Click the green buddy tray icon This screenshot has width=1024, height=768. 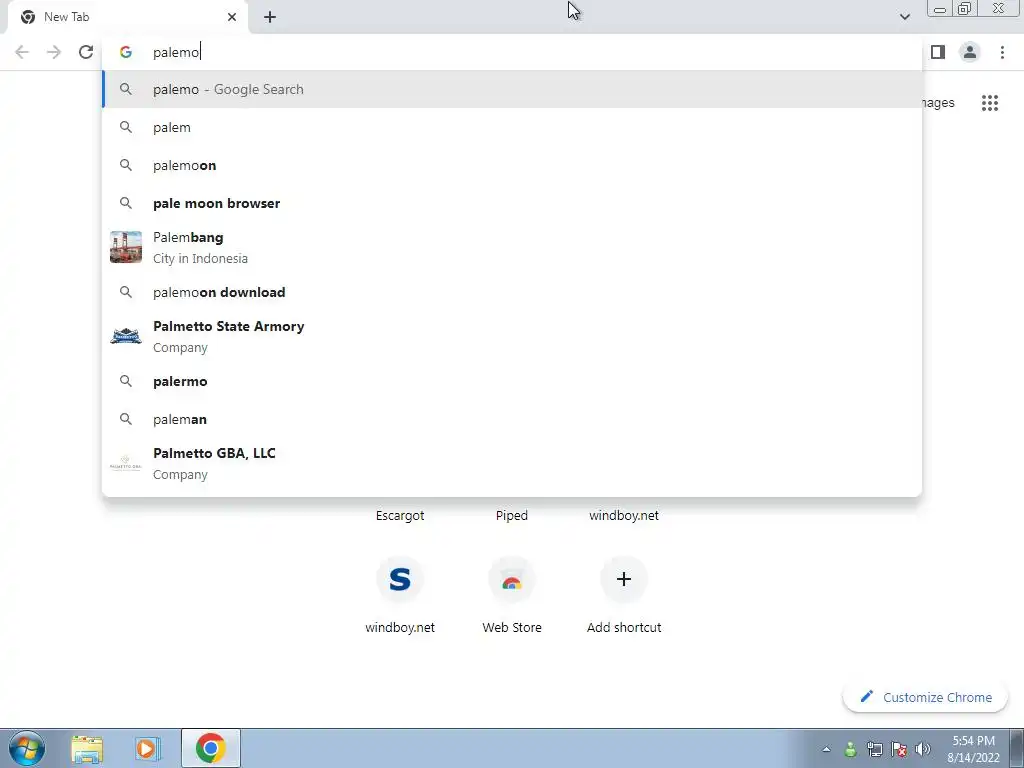point(850,749)
